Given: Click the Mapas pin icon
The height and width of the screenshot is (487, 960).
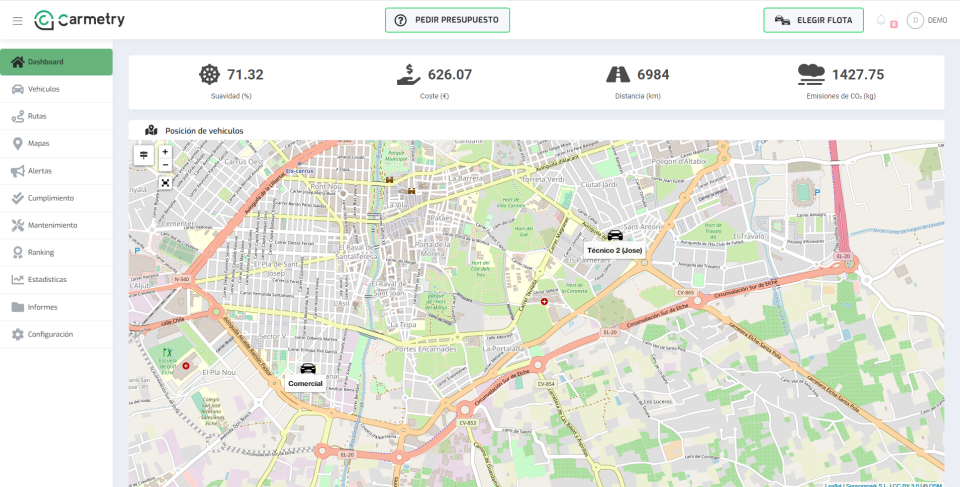Looking at the screenshot, I should 18,143.
